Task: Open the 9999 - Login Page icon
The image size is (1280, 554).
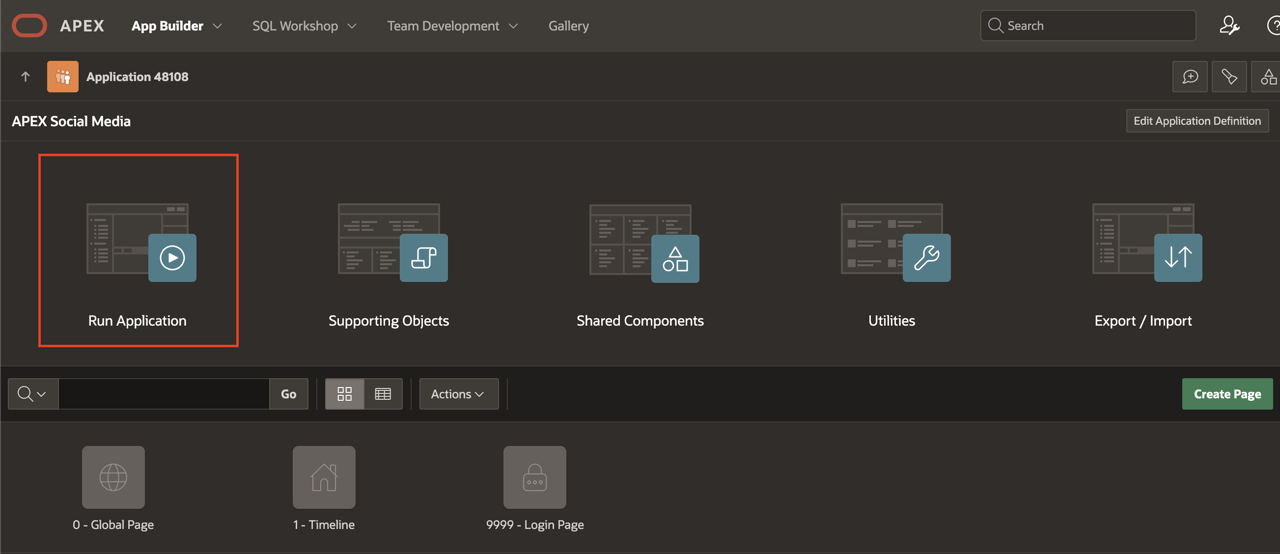Action: coord(535,477)
